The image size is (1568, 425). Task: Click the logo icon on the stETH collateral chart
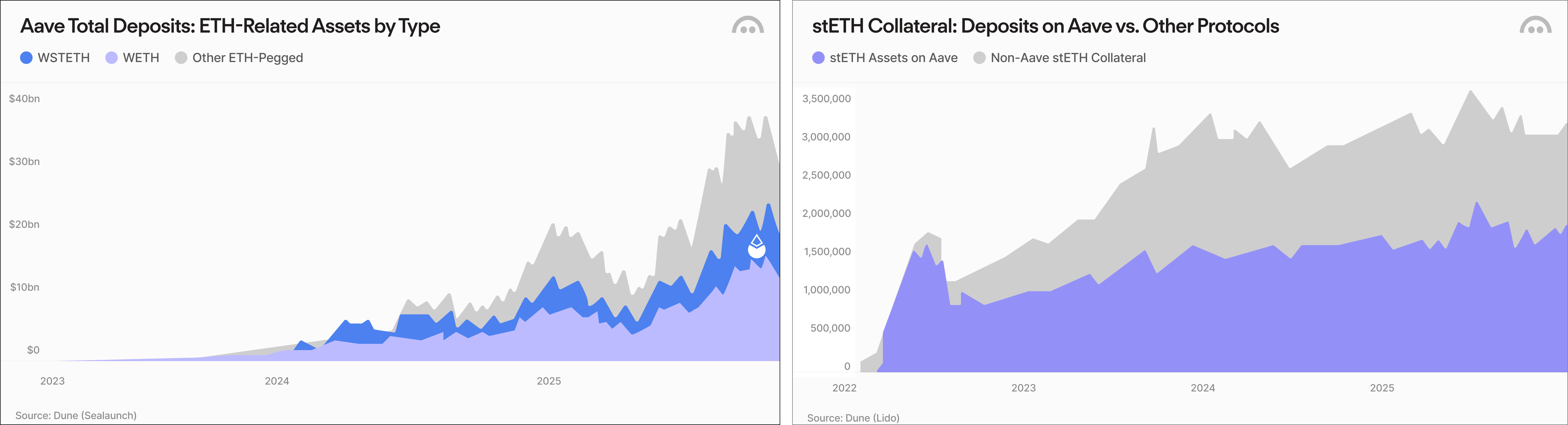pos(1535,26)
